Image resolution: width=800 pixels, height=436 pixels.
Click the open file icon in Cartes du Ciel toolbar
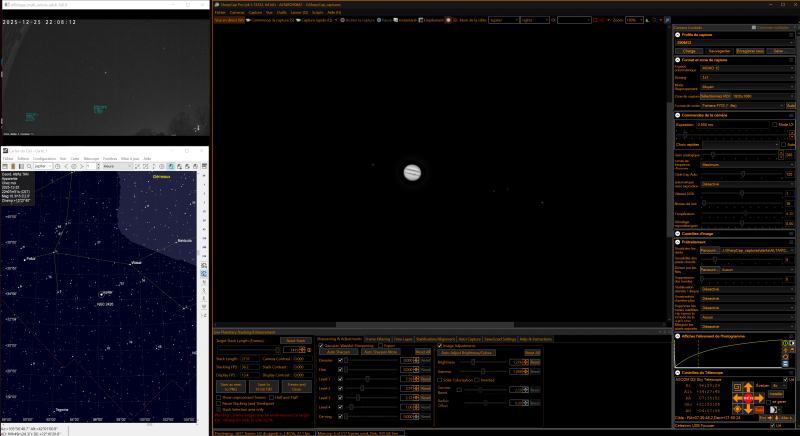[13, 166]
